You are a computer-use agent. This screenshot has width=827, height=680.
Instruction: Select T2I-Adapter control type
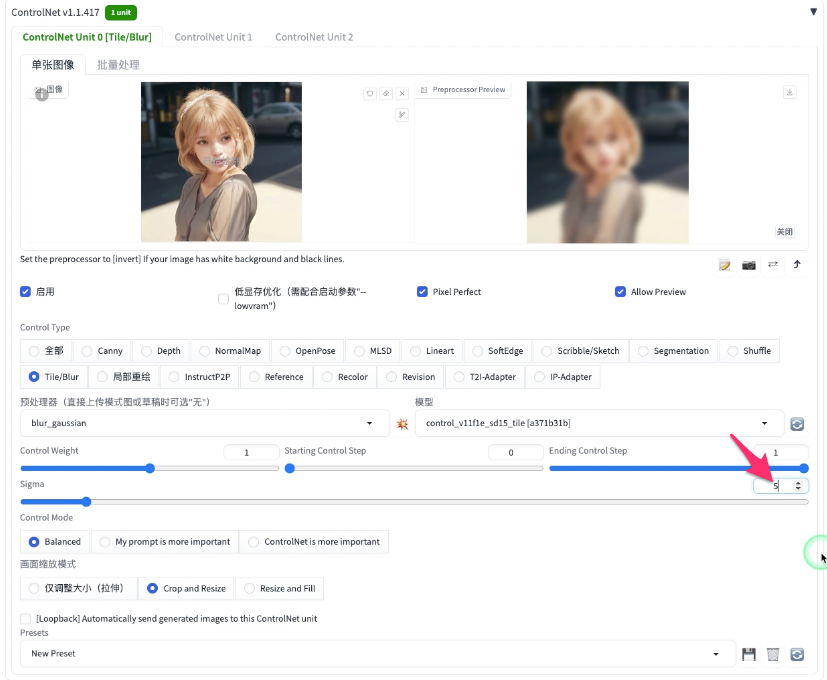point(485,377)
